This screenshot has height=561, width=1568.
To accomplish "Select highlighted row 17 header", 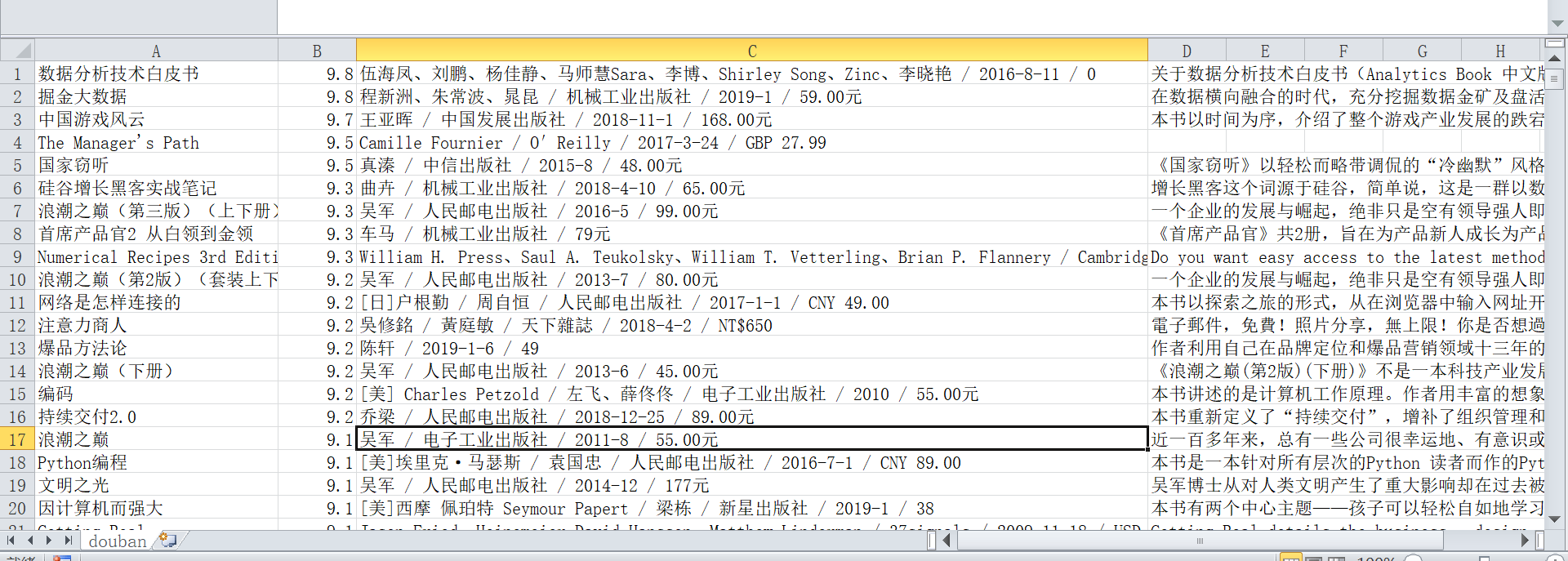I will (x=17, y=439).
